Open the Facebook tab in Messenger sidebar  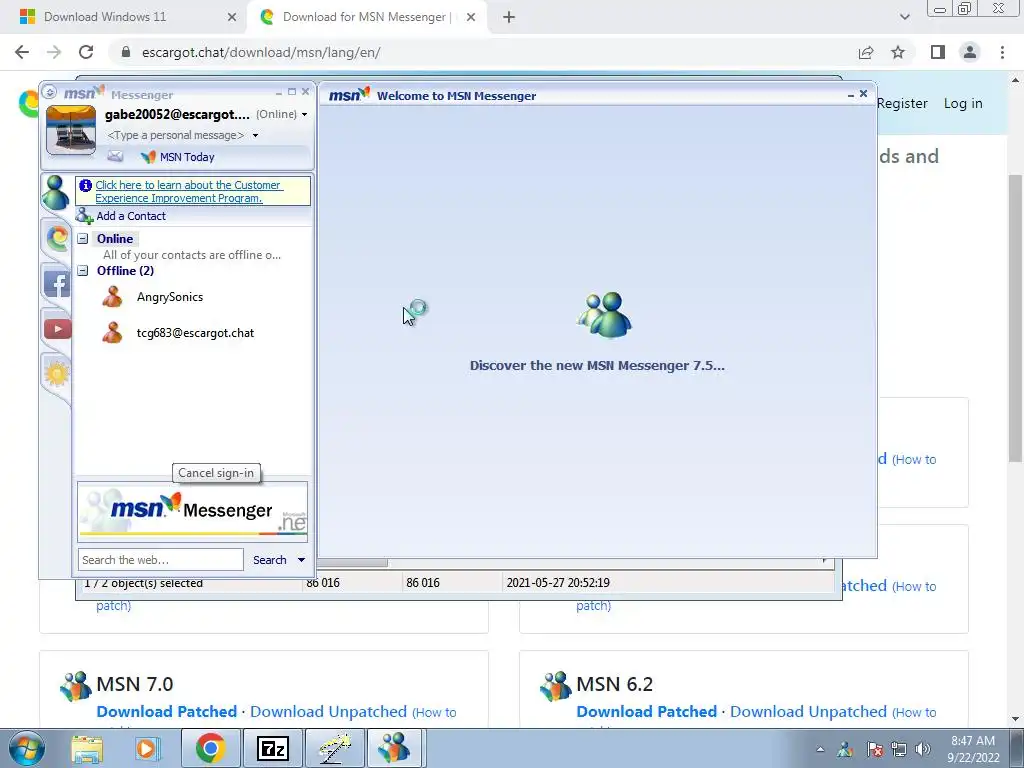57,285
